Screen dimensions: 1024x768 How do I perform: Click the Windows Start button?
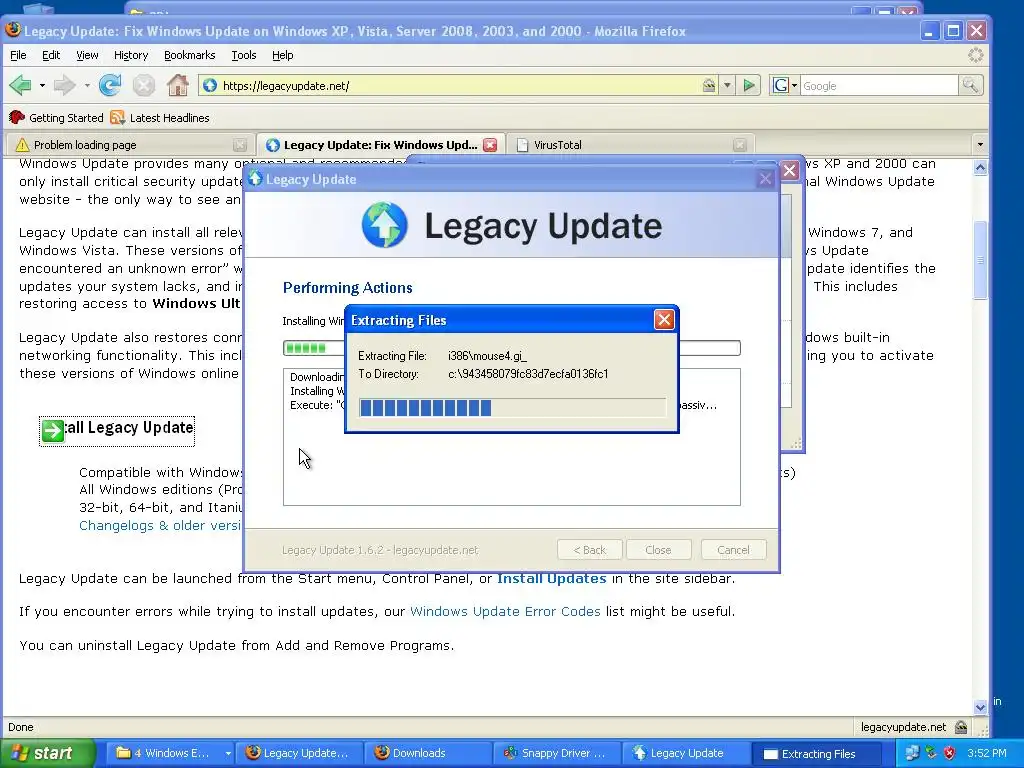(47, 753)
